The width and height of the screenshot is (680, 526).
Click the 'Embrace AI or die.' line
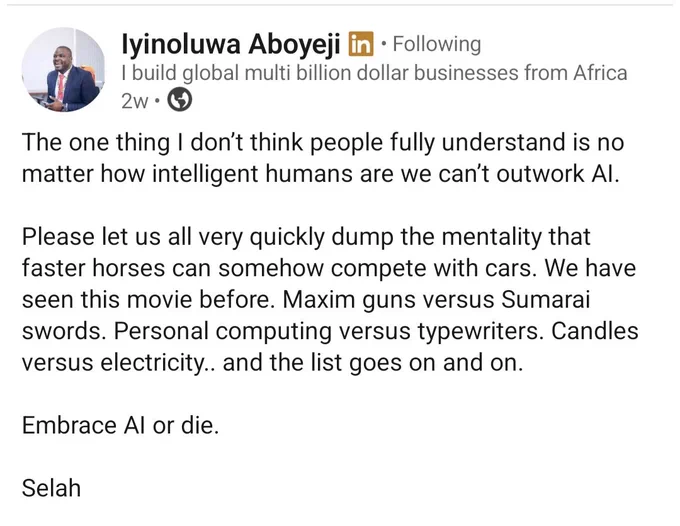point(121,425)
